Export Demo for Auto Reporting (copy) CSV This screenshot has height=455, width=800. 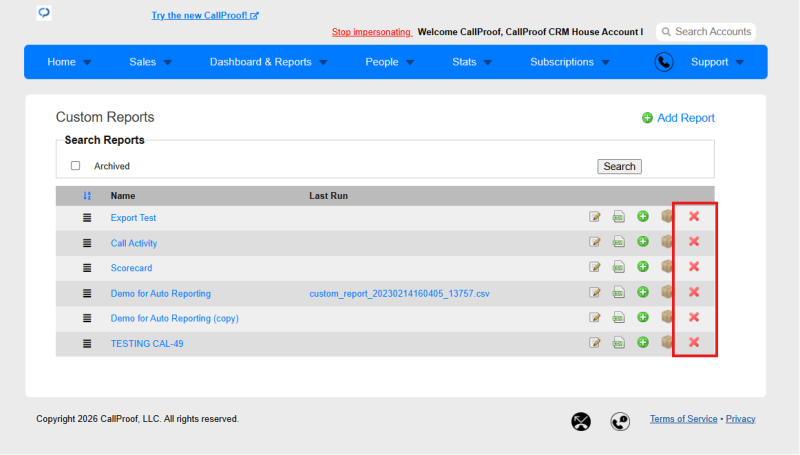pos(618,317)
